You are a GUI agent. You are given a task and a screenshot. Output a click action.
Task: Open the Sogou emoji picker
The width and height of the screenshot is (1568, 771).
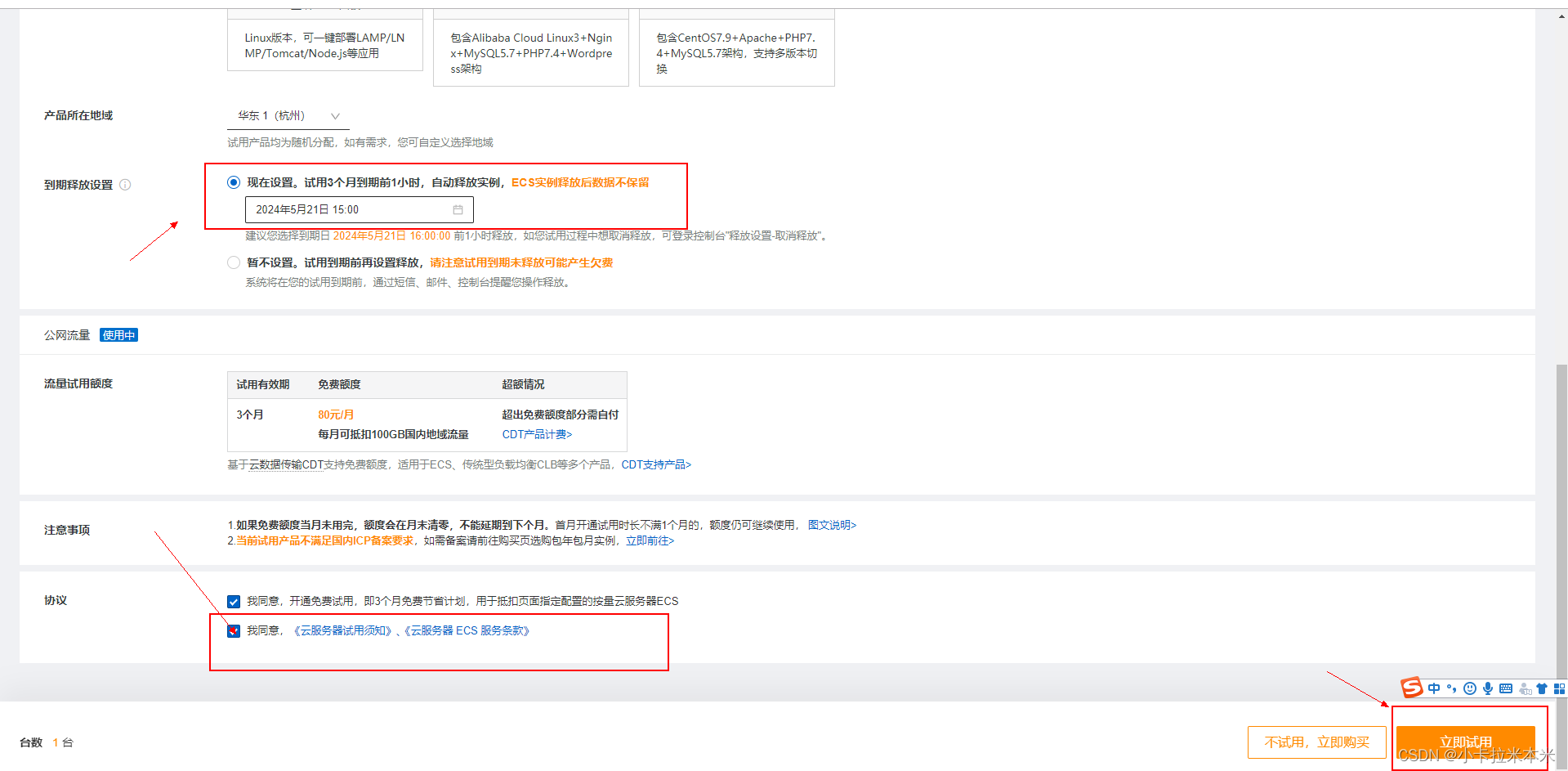tap(1470, 688)
